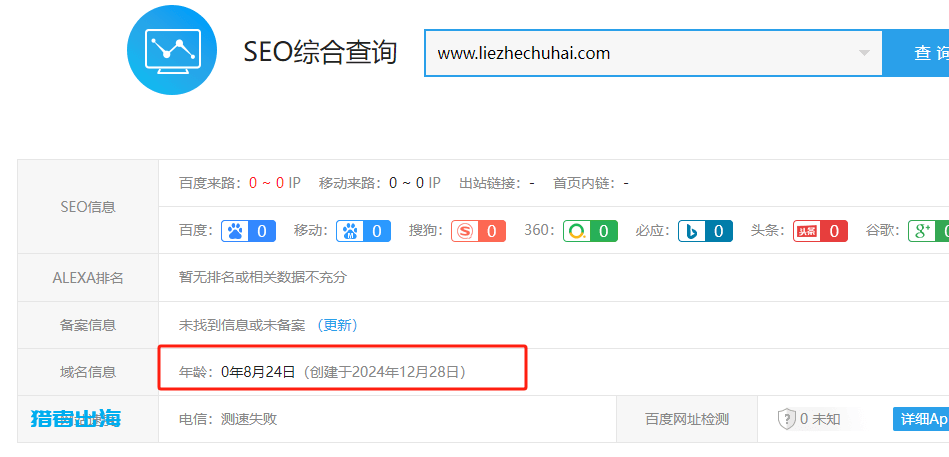Viewport: 949px width, 457px height.
Task: Click the 更新 link in 备案信息 row
Action: [x=338, y=325]
